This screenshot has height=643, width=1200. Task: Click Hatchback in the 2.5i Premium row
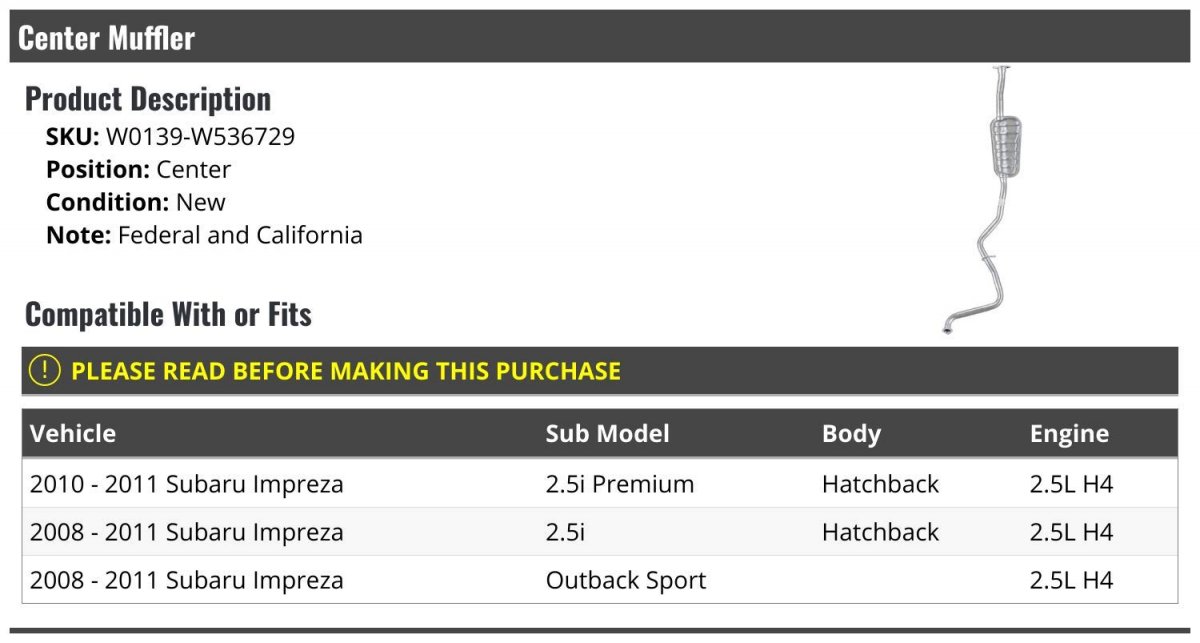880,484
